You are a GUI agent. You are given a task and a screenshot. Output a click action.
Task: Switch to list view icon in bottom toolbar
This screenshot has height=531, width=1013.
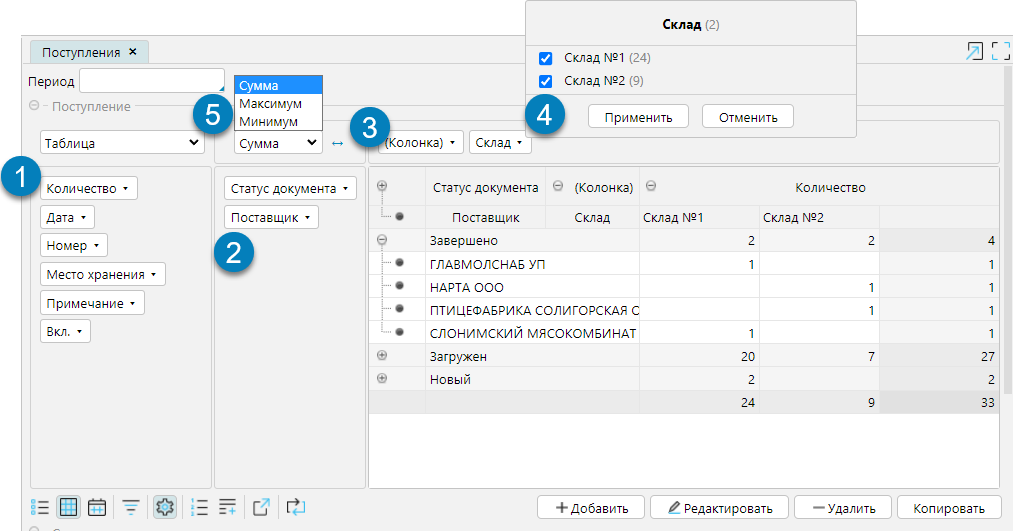click(x=40, y=507)
